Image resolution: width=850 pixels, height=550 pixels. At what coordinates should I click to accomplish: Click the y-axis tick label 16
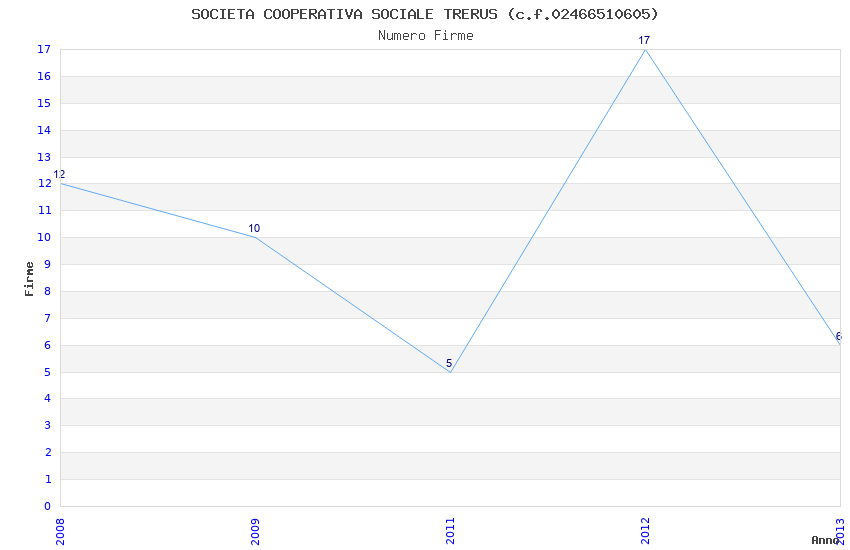[44, 76]
